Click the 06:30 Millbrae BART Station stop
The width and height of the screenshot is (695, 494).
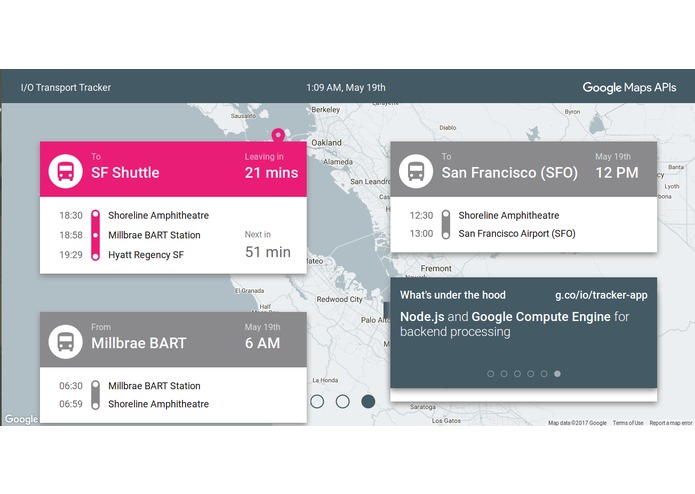tap(130, 386)
